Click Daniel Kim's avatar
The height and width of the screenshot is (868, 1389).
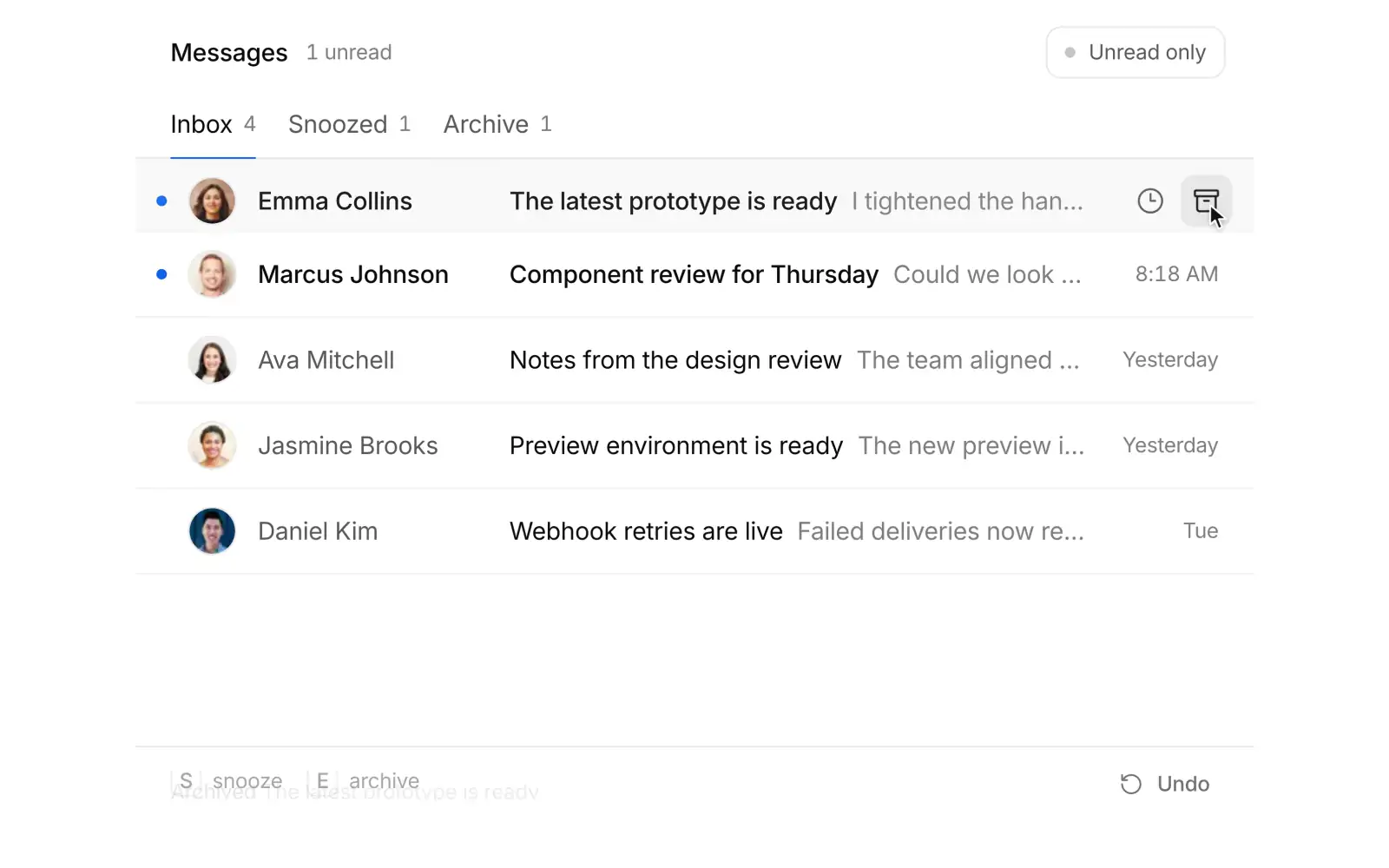tap(212, 531)
